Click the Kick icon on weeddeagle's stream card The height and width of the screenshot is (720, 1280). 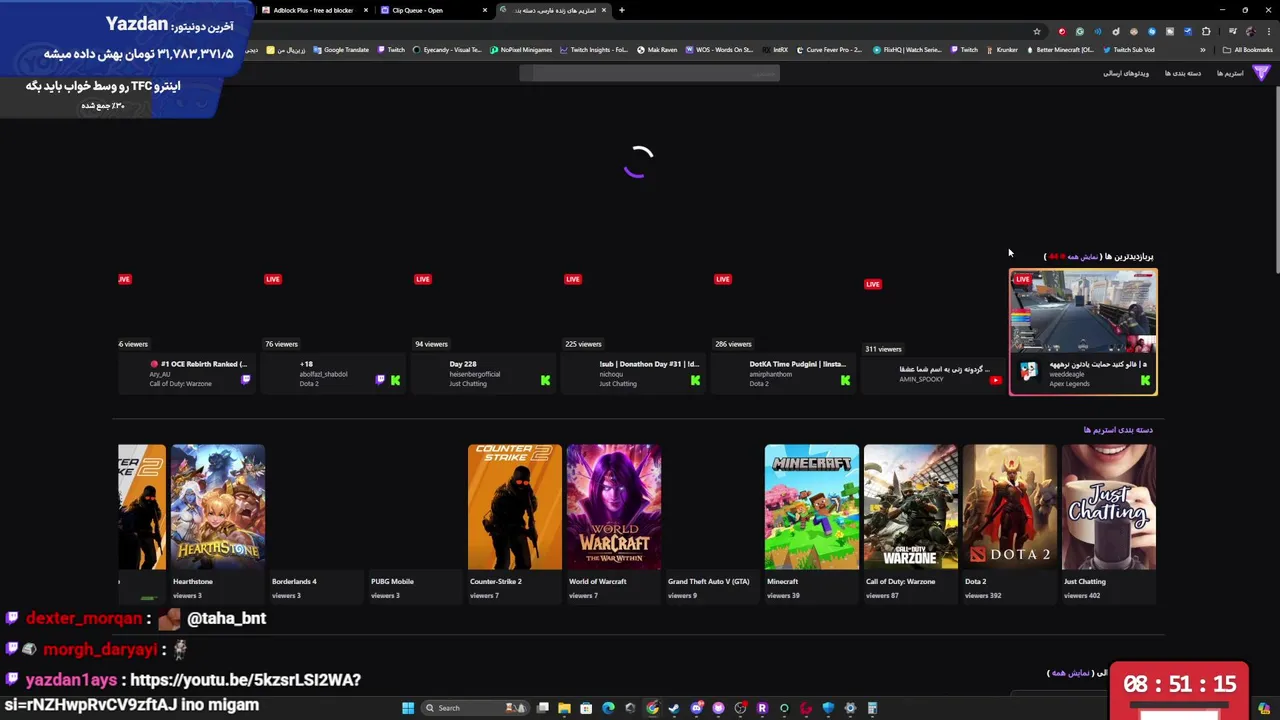coord(1145,380)
